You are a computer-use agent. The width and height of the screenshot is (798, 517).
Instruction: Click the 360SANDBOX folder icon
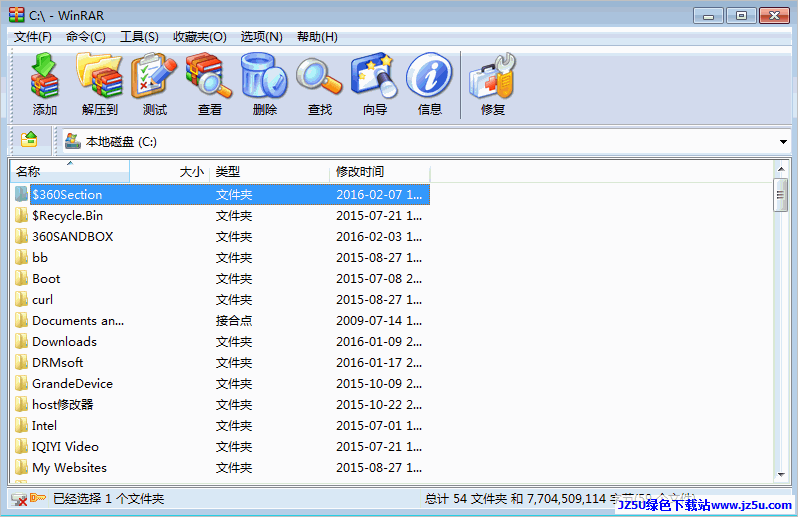(x=21, y=237)
